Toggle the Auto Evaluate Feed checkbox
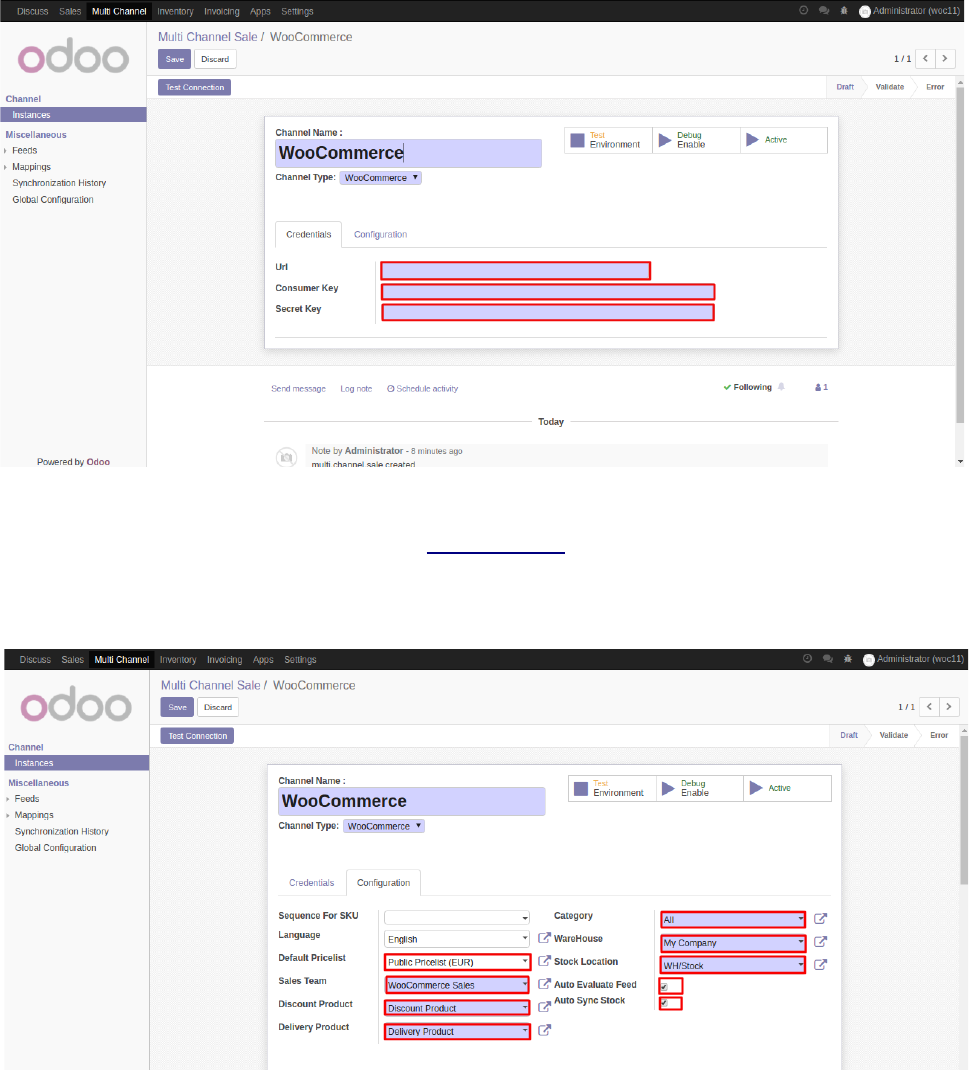The height and width of the screenshot is (1070, 969). tap(664, 987)
